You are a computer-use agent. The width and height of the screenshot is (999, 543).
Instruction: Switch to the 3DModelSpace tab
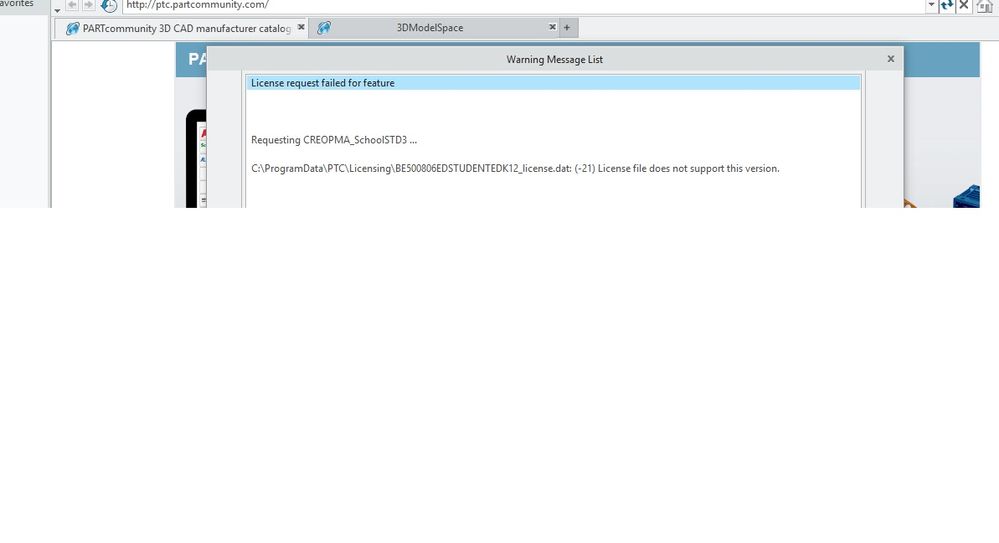pyautogui.click(x=429, y=28)
